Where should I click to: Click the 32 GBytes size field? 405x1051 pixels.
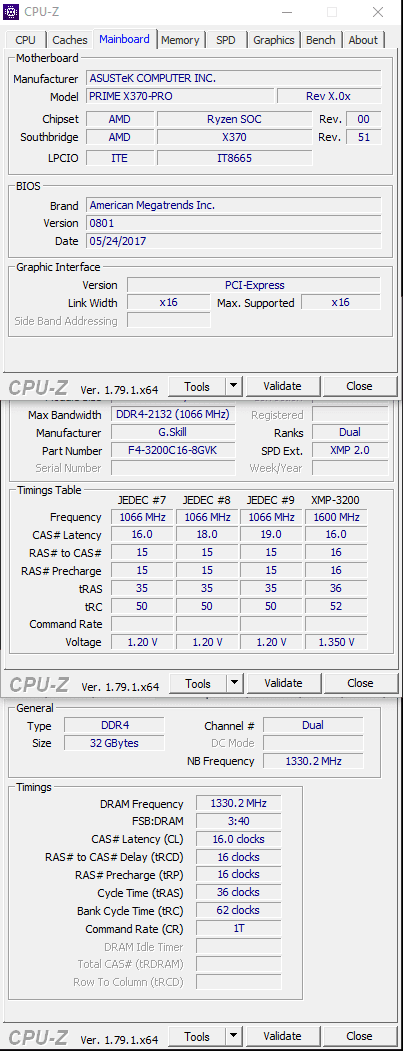(x=114, y=743)
